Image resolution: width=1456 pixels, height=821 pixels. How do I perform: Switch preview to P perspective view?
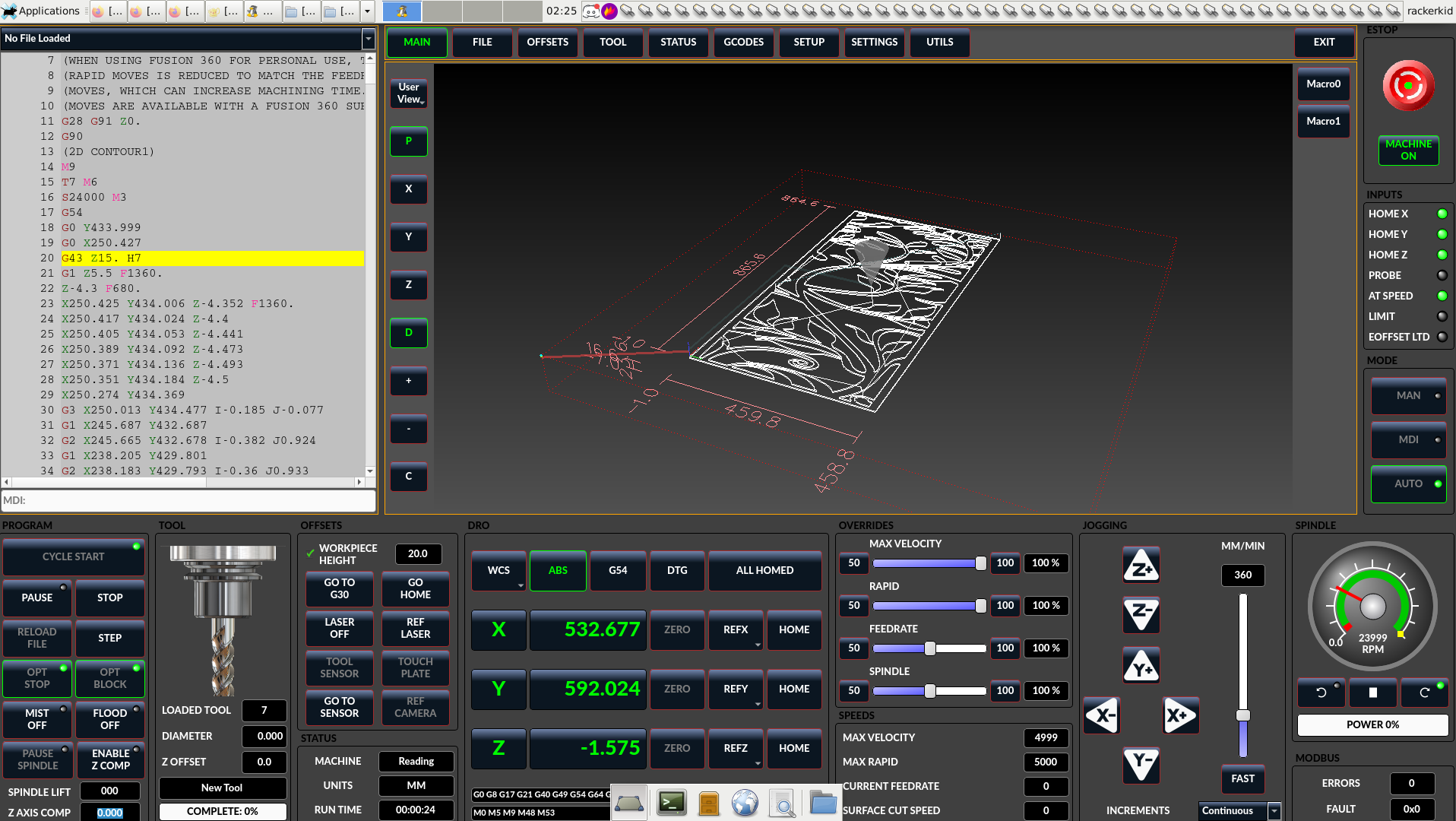(409, 141)
